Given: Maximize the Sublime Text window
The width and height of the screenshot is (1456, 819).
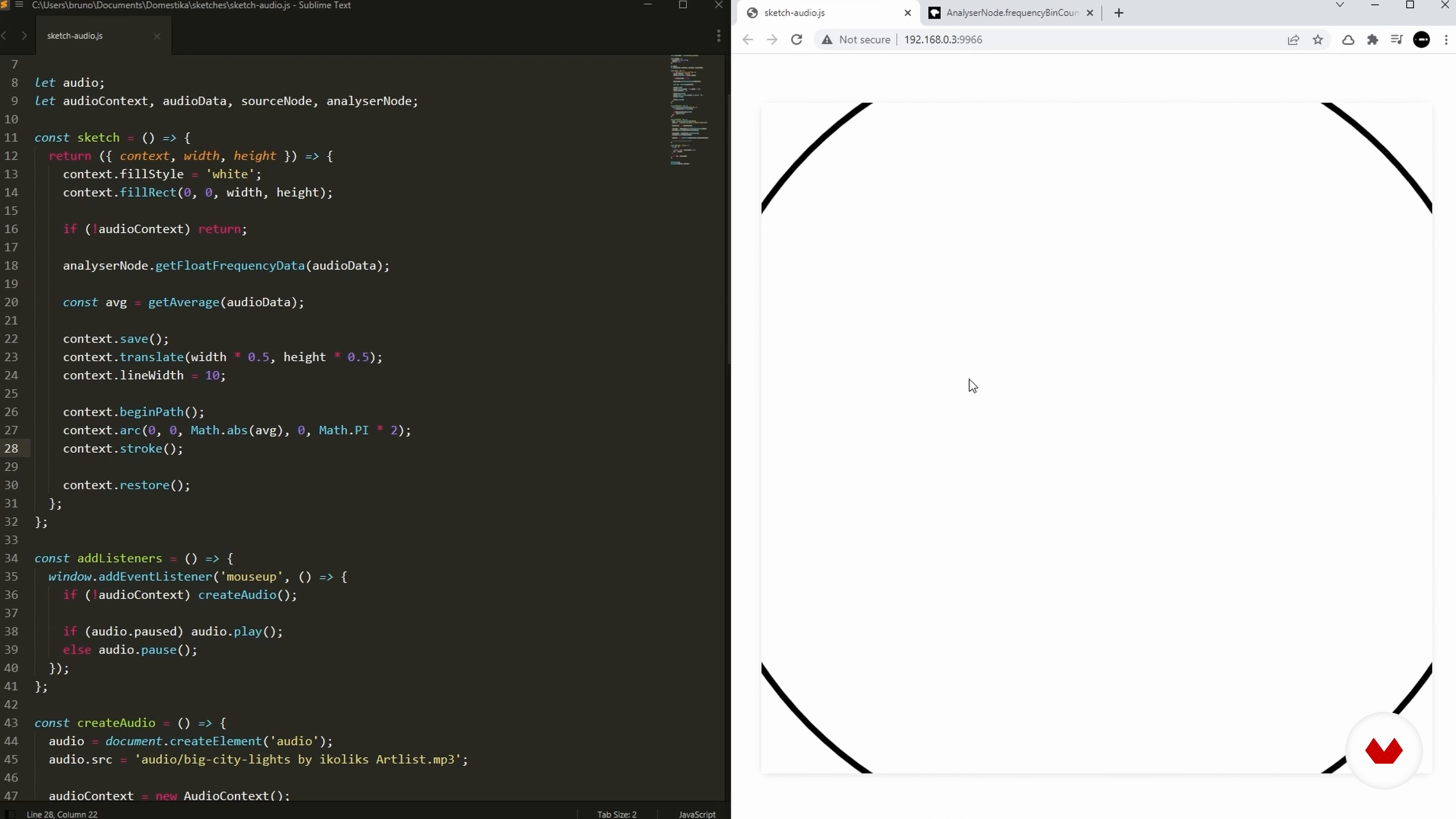Looking at the screenshot, I should pos(683,5).
